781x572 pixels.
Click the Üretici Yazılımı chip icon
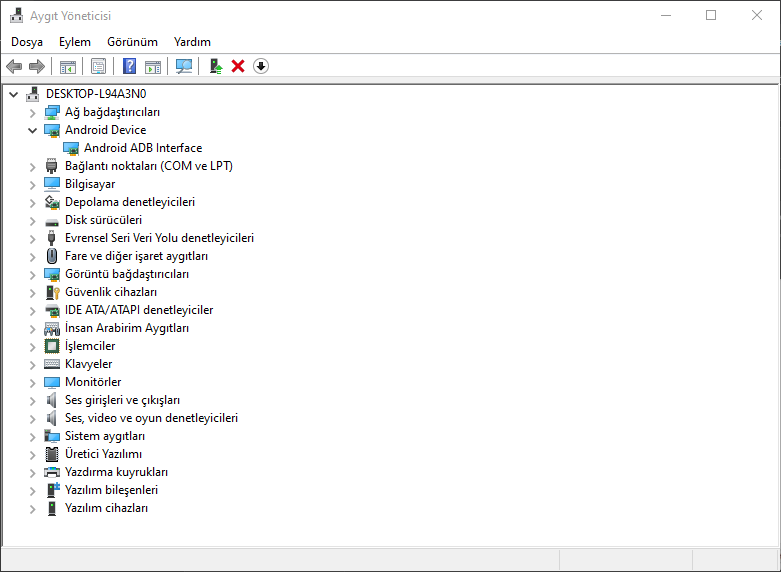tap(52, 454)
